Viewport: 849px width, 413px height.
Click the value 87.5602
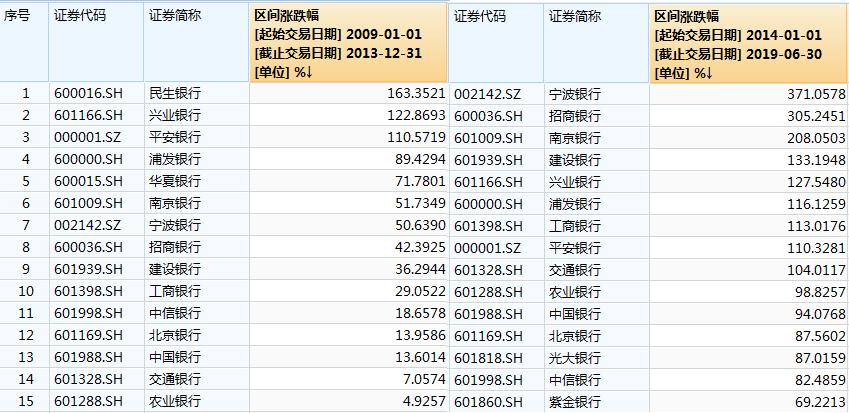tap(820, 336)
